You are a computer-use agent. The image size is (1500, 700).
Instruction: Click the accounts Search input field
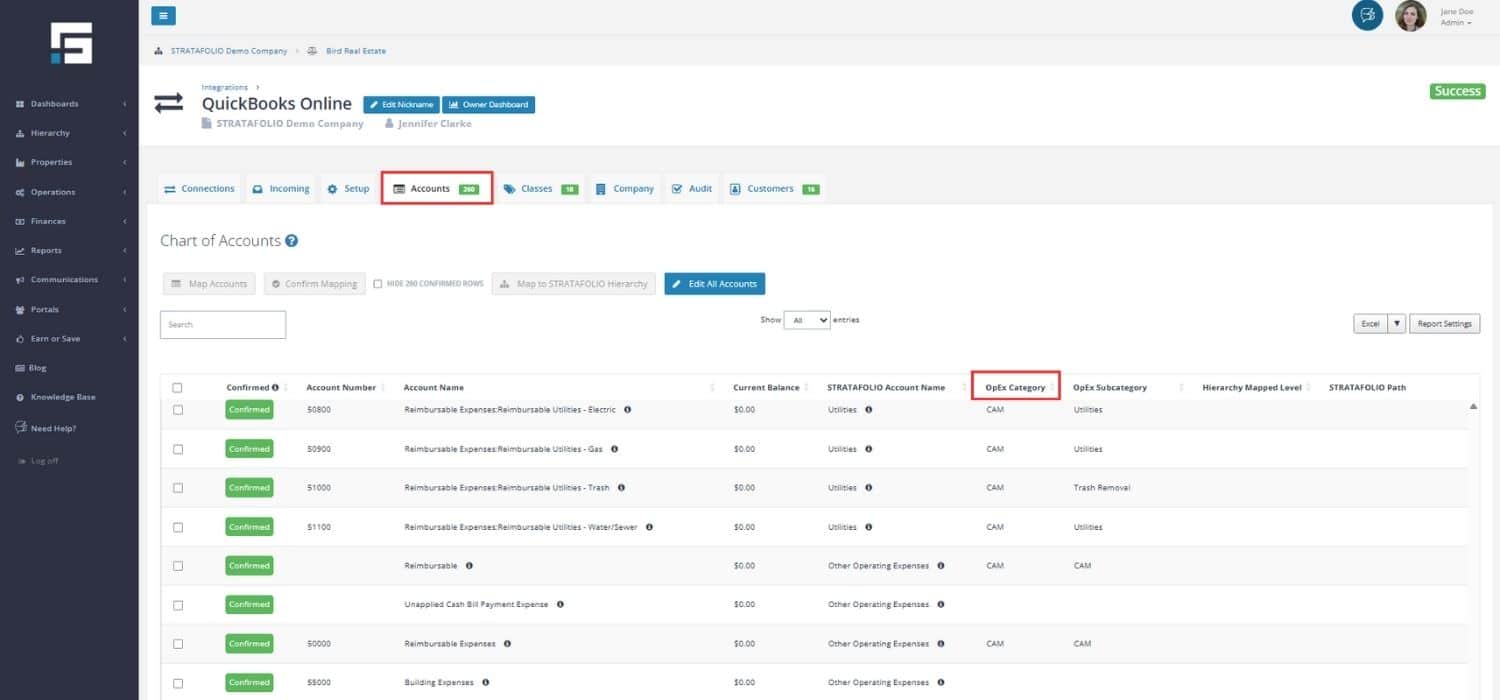223,325
